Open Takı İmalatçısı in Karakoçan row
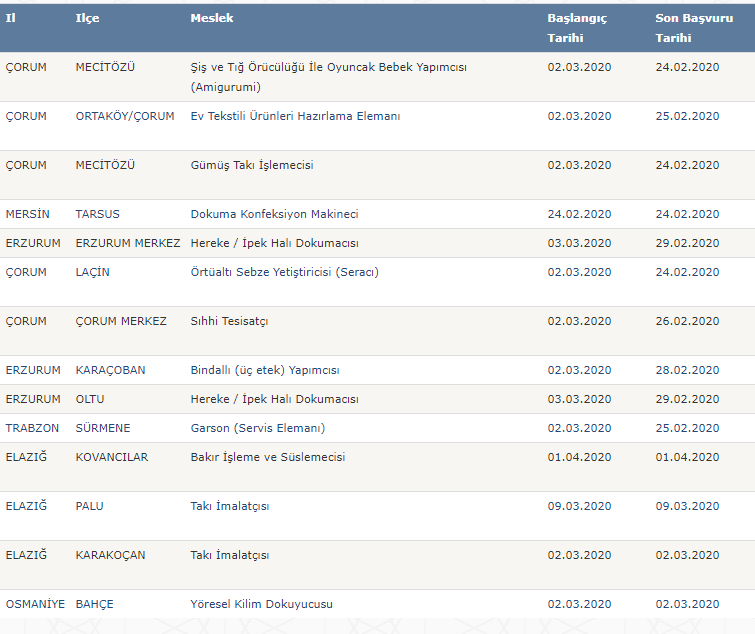755x634 pixels. pos(230,556)
